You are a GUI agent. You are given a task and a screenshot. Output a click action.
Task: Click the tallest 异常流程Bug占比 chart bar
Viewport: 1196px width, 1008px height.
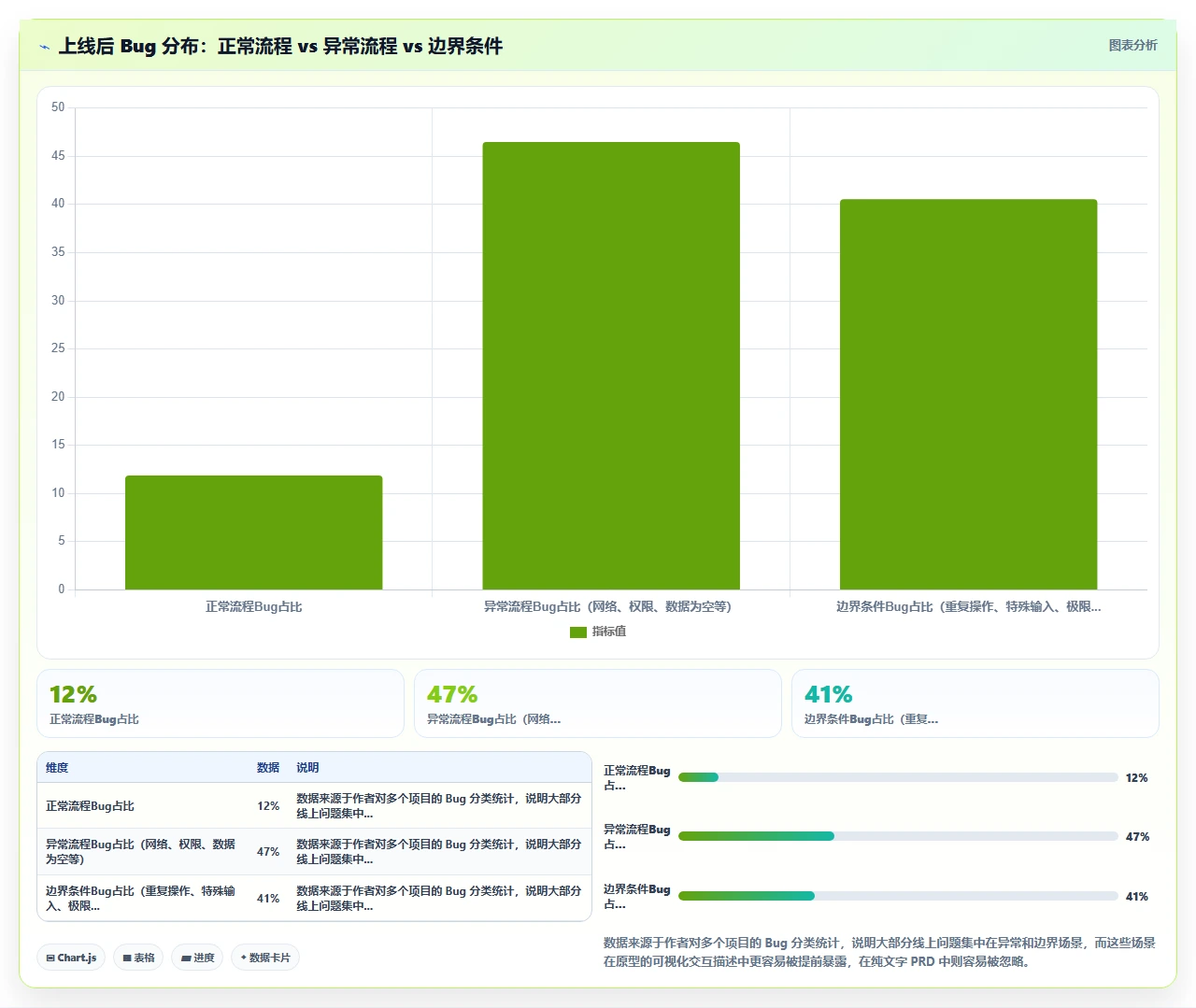point(611,365)
